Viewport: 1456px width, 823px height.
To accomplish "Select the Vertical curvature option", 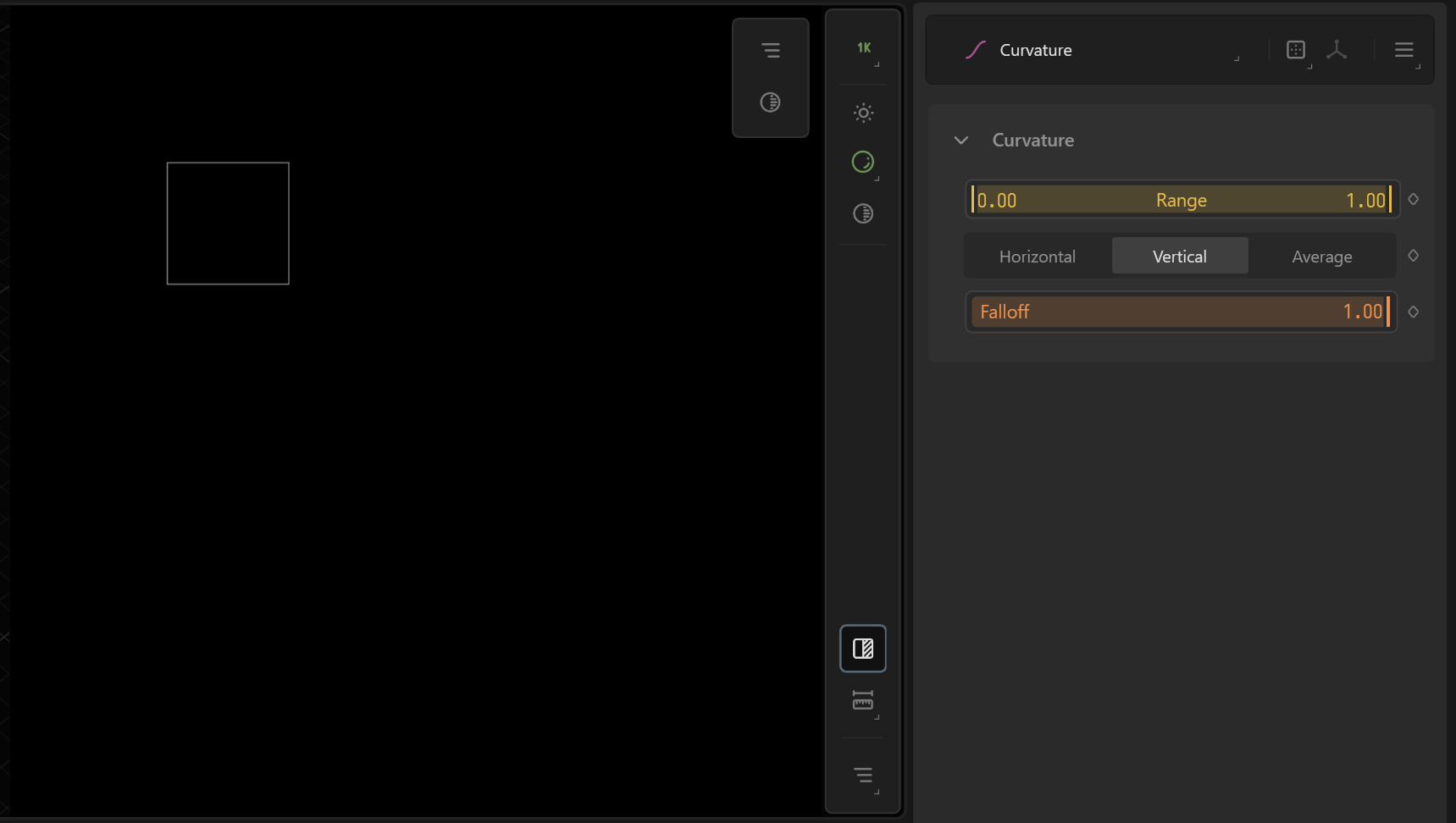I will tap(1179, 257).
